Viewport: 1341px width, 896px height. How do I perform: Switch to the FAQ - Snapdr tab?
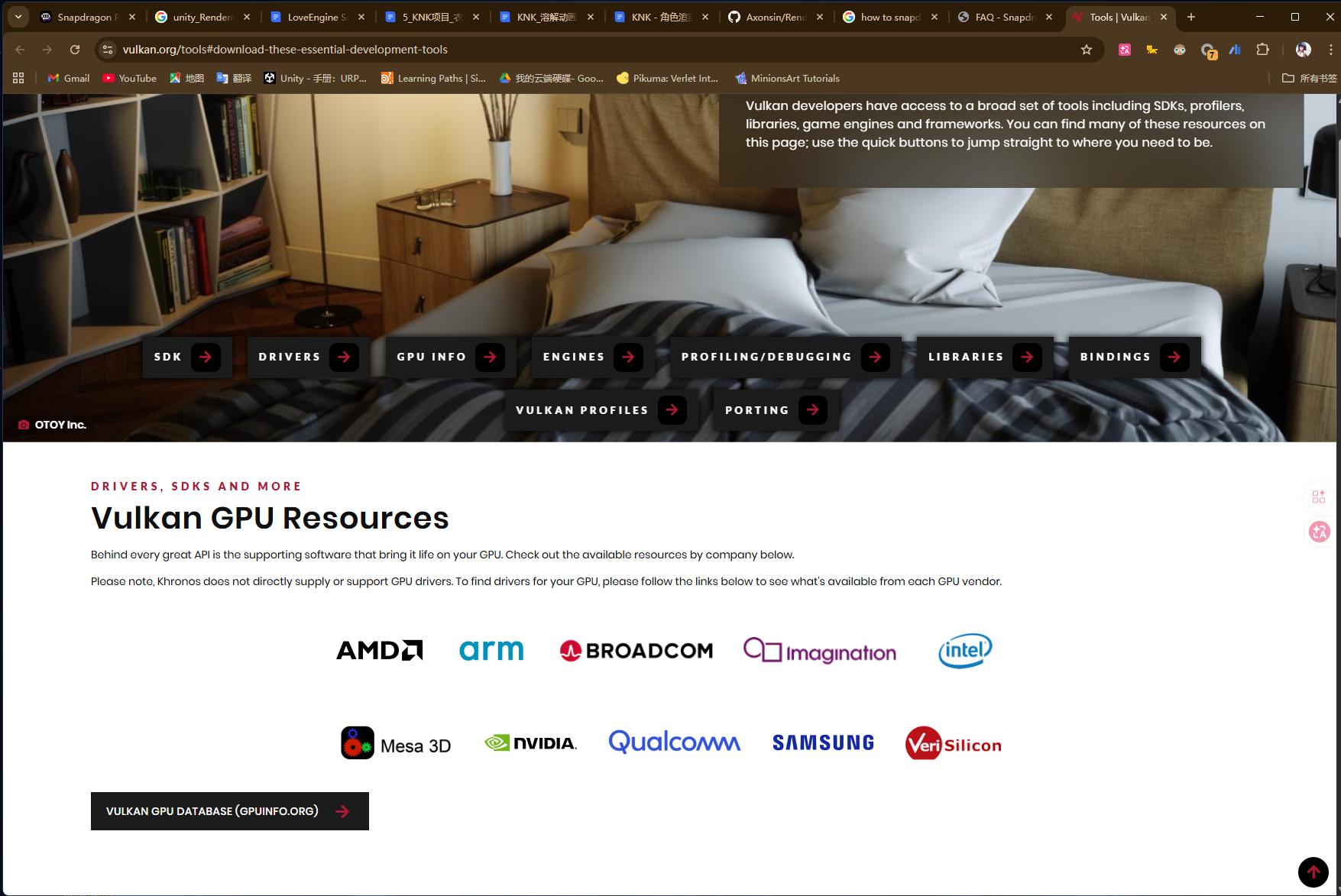[1005, 17]
